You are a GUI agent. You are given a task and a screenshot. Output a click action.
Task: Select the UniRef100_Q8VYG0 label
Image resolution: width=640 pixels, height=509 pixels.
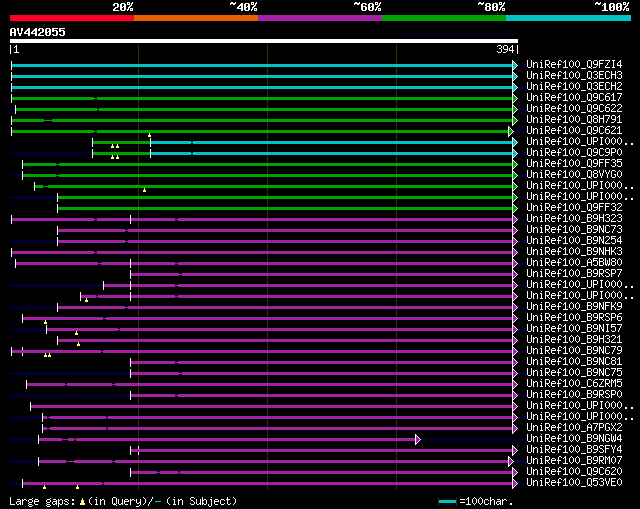click(574, 174)
